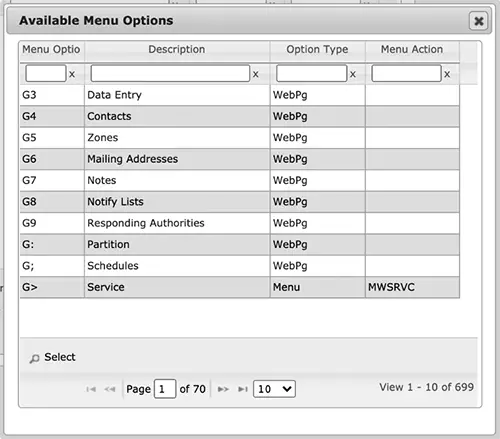Focus the Menu Action filter input
Viewport: 500px width, 439px height.
point(406,73)
